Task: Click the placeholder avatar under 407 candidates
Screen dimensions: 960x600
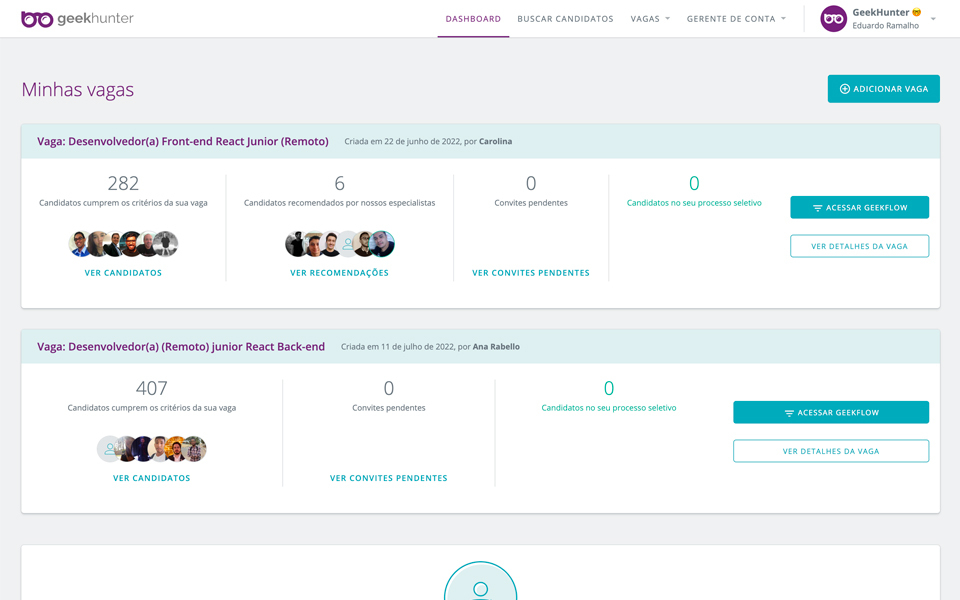Action: [x=108, y=449]
